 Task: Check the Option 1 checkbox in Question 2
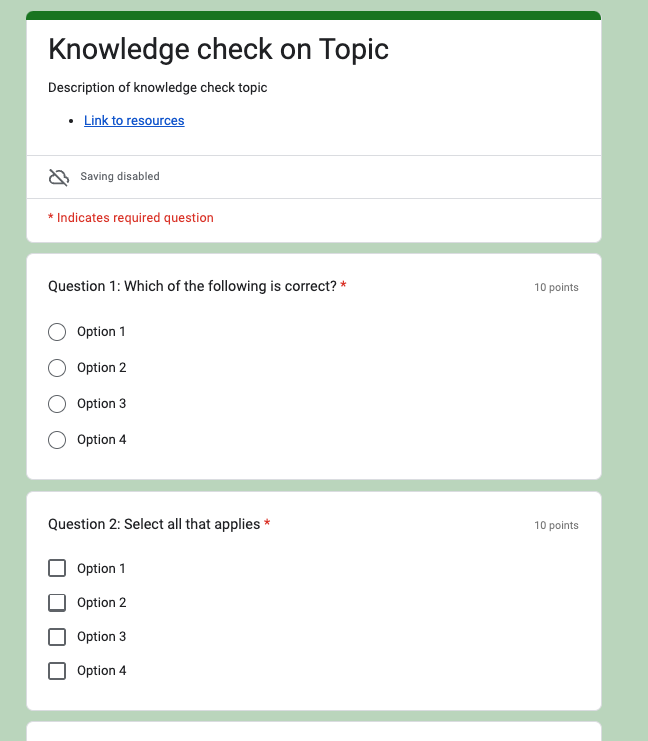click(x=57, y=569)
